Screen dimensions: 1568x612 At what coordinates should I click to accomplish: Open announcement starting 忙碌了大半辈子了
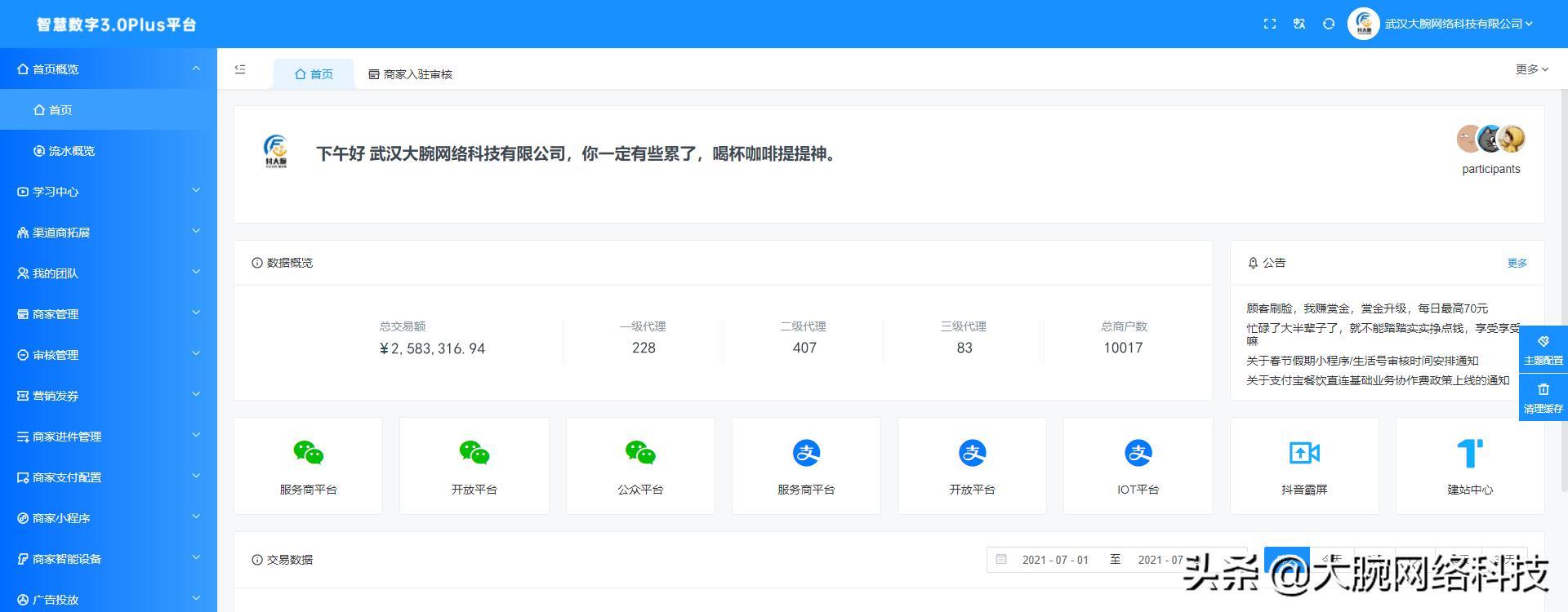pyautogui.click(x=1384, y=334)
